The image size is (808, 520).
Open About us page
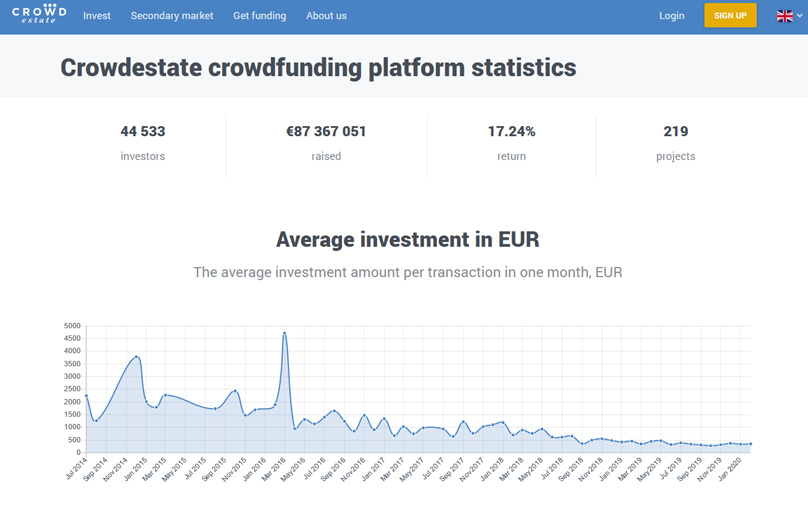[x=326, y=15]
